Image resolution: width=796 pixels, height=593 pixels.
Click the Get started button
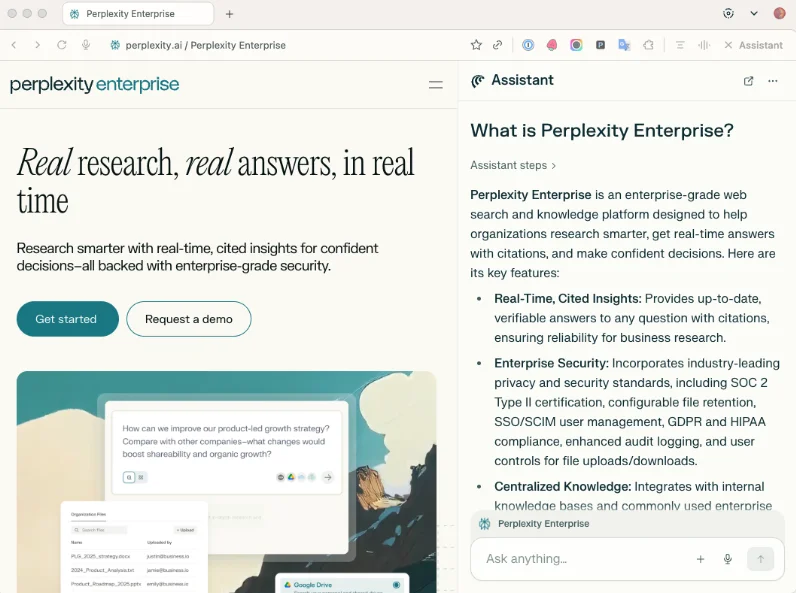coord(68,319)
